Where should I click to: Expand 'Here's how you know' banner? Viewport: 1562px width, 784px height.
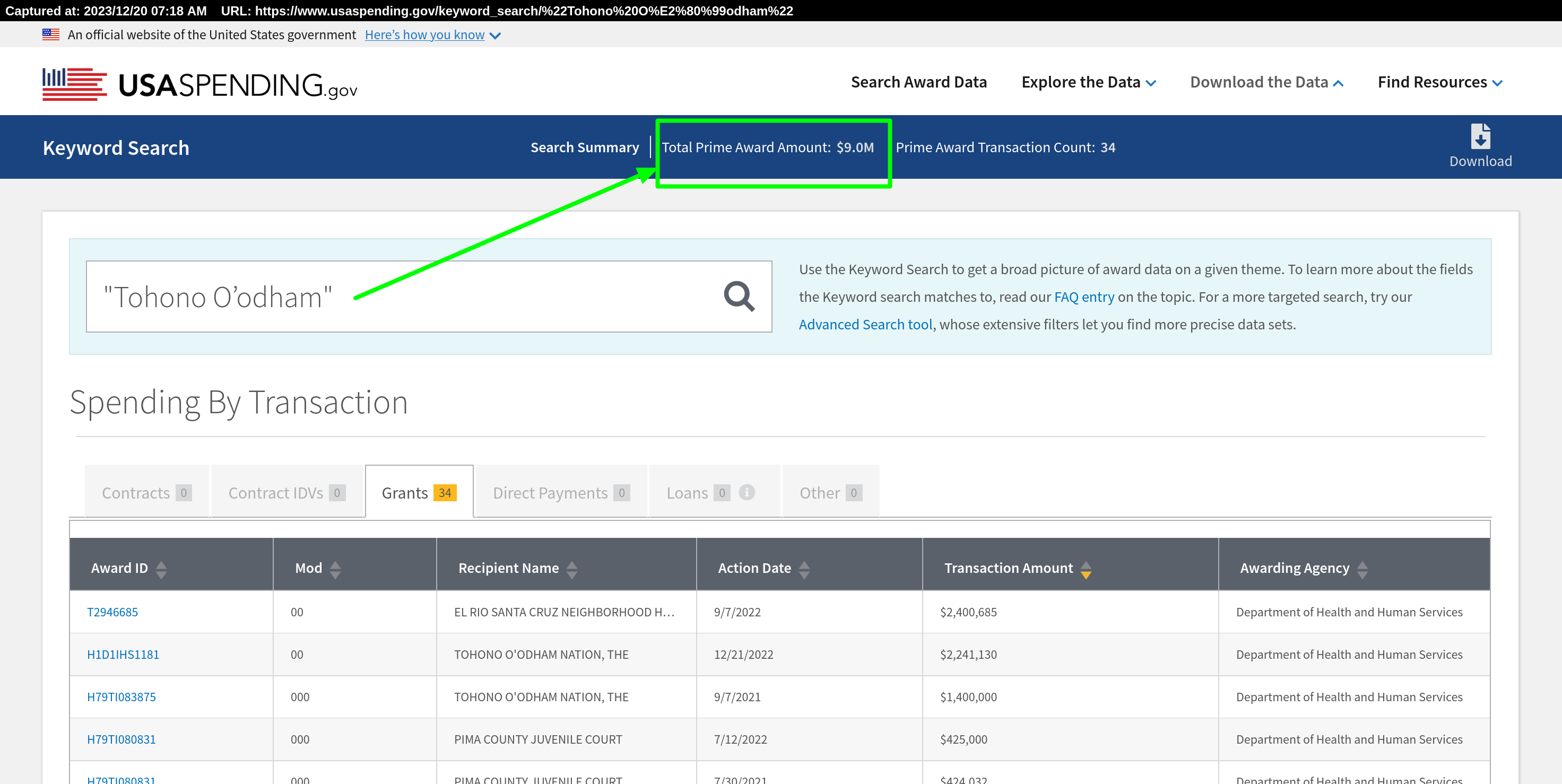432,34
